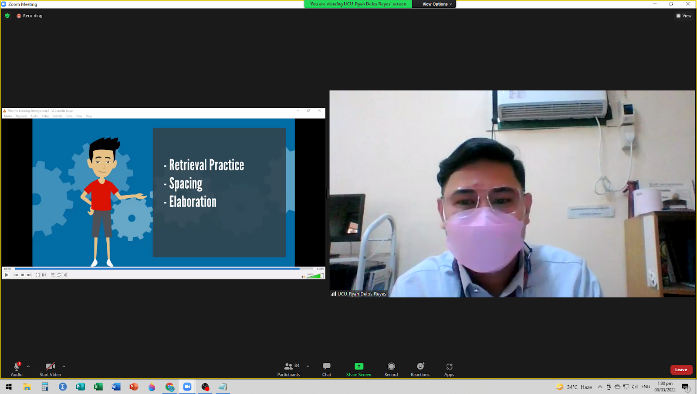Viewport: 697px width, 394px height.
Task: Click the red Leave button
Action: coord(681,370)
